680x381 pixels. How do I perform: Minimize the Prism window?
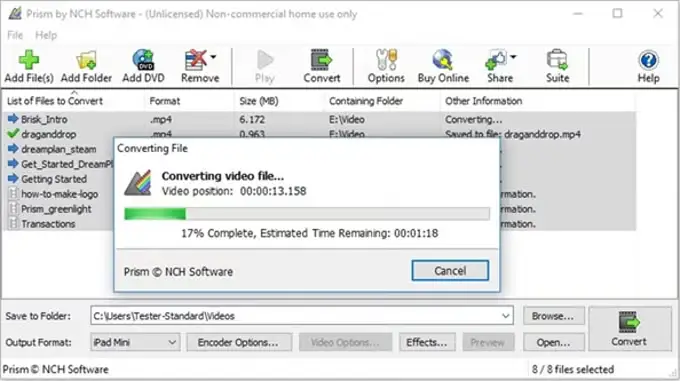(x=578, y=13)
